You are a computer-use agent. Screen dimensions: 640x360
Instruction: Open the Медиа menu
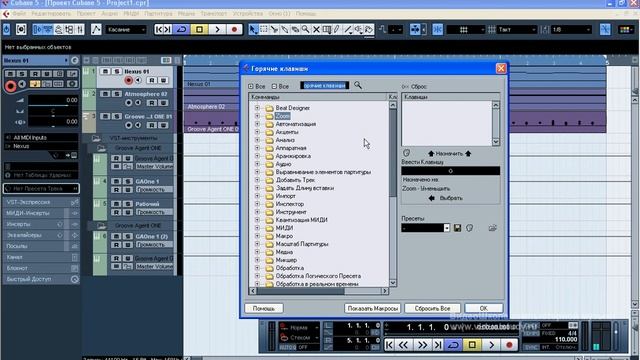click(x=186, y=13)
